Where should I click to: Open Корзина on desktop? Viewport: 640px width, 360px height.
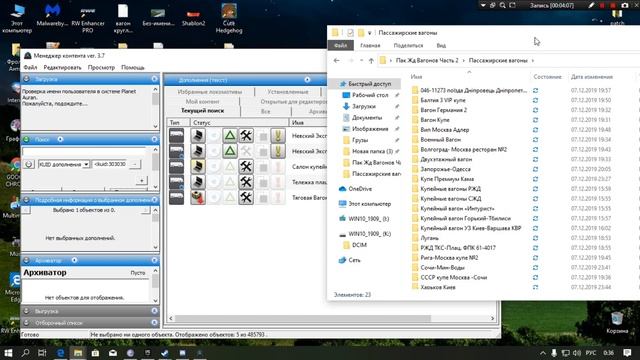pos(617,322)
